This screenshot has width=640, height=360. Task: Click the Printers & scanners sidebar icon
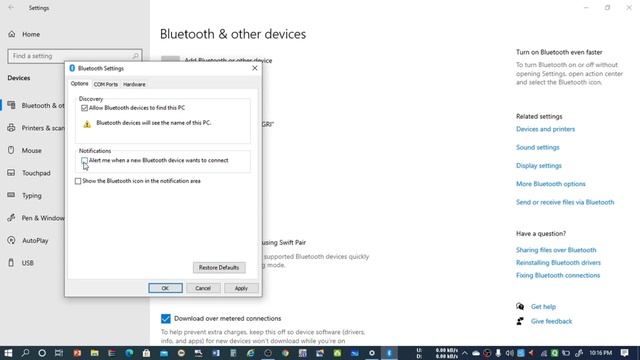point(11,128)
